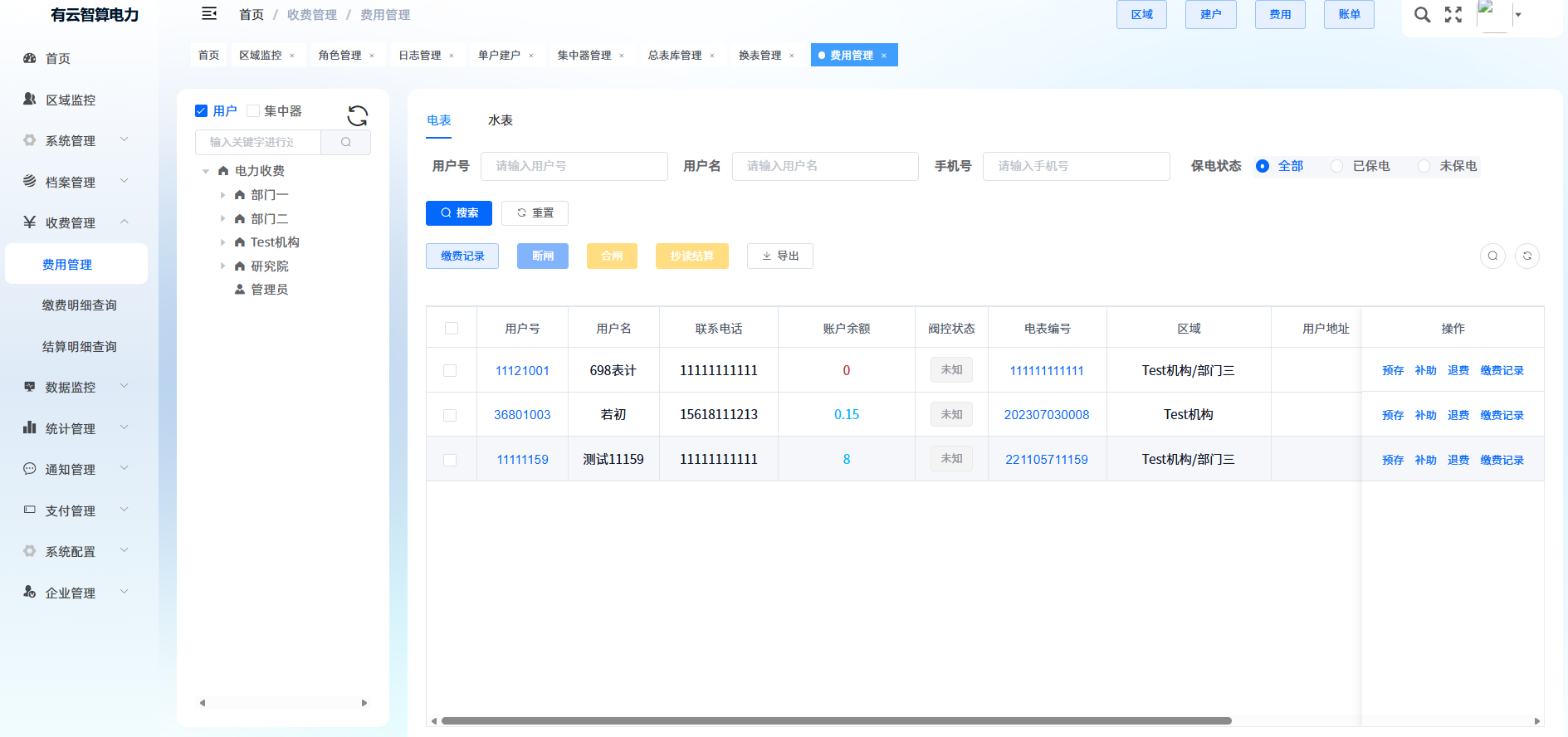The height and width of the screenshot is (737, 1568).
Task: Open the avatar dropdown arrow
Action: point(1518,15)
